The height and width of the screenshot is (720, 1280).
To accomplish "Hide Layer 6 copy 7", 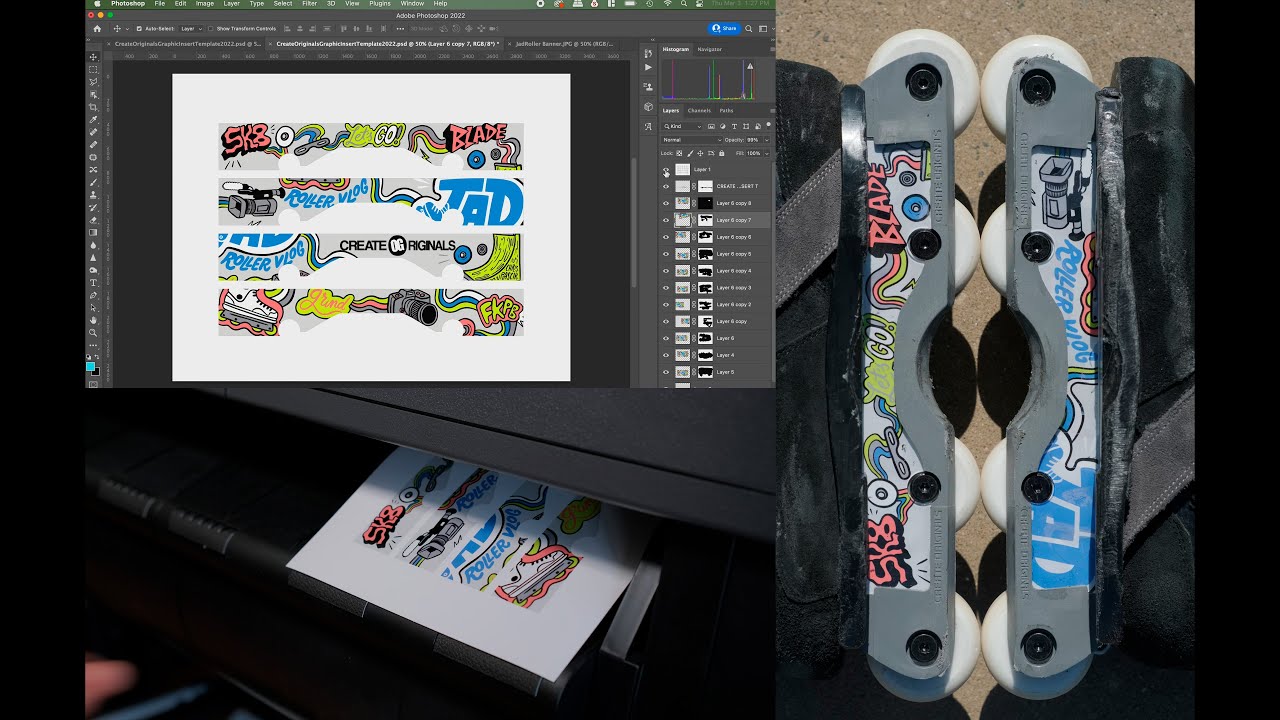I will [666, 220].
